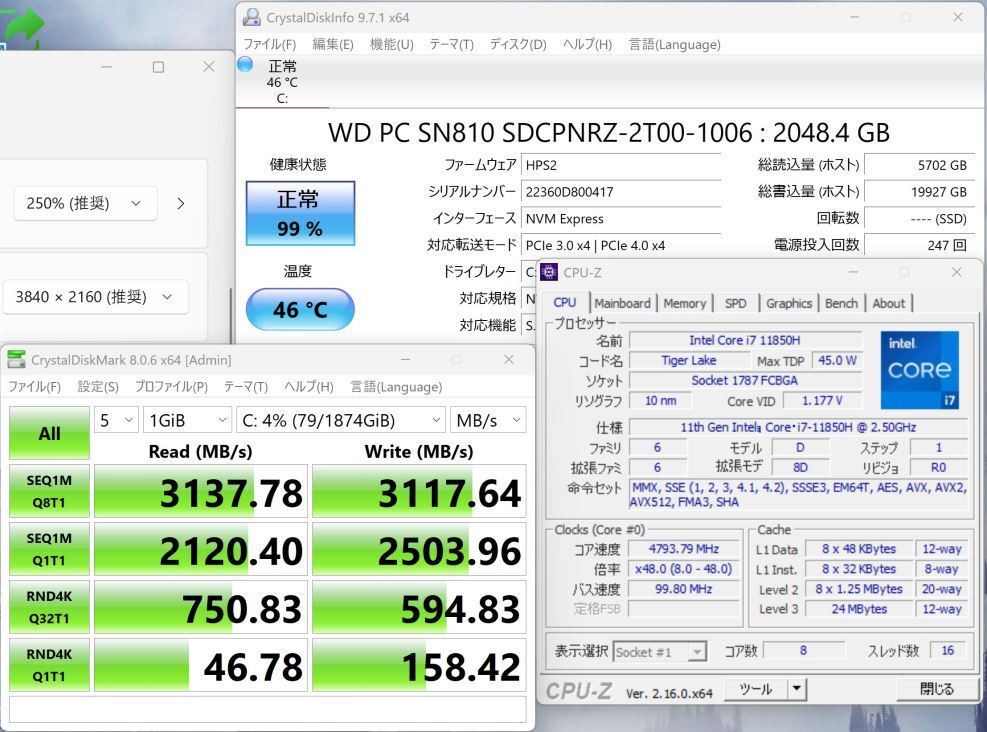Click the ツール button in CPU-Z
This screenshot has width=987, height=732.
755,689
